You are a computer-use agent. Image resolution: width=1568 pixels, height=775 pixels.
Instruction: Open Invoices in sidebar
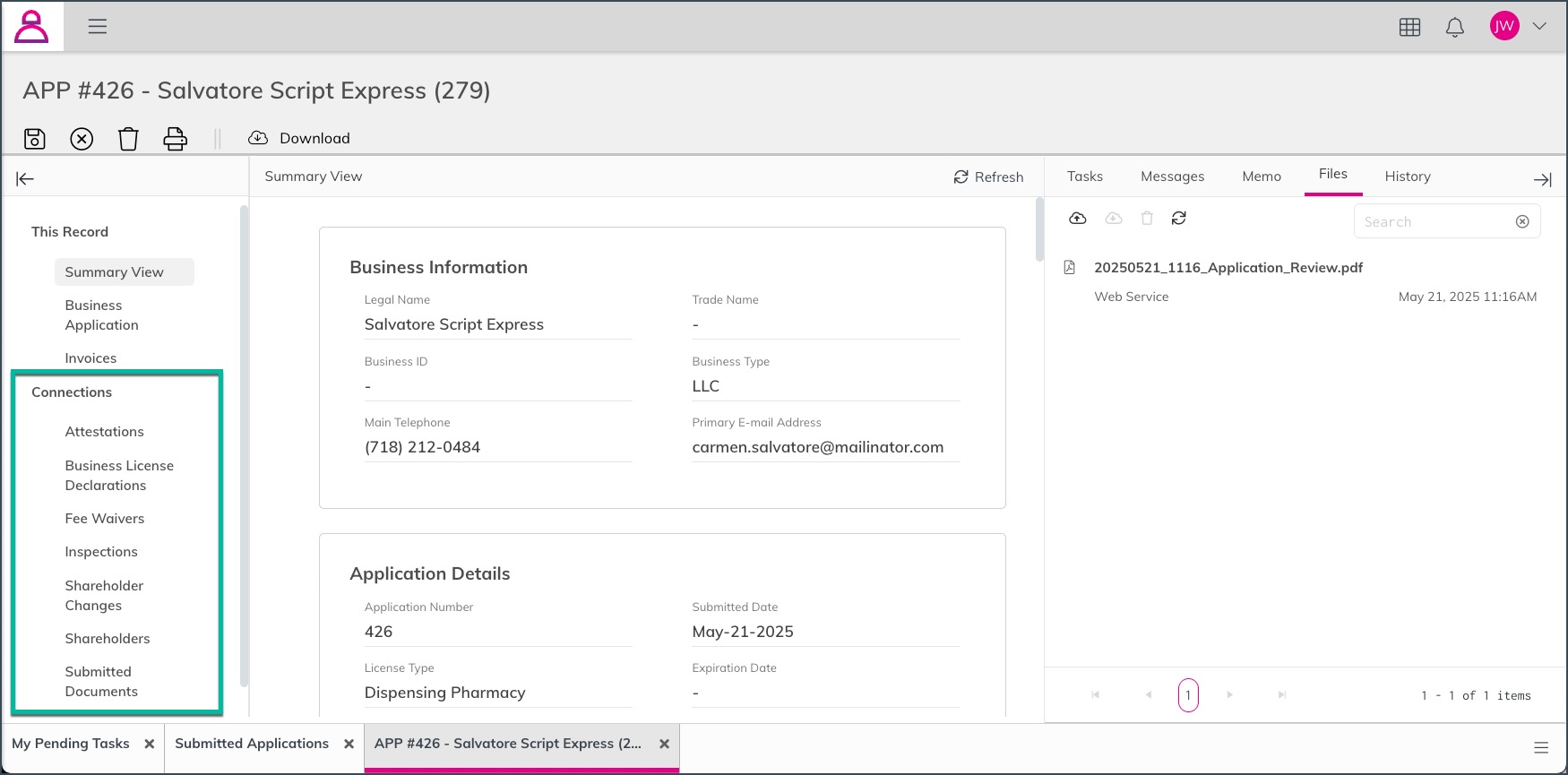(90, 358)
